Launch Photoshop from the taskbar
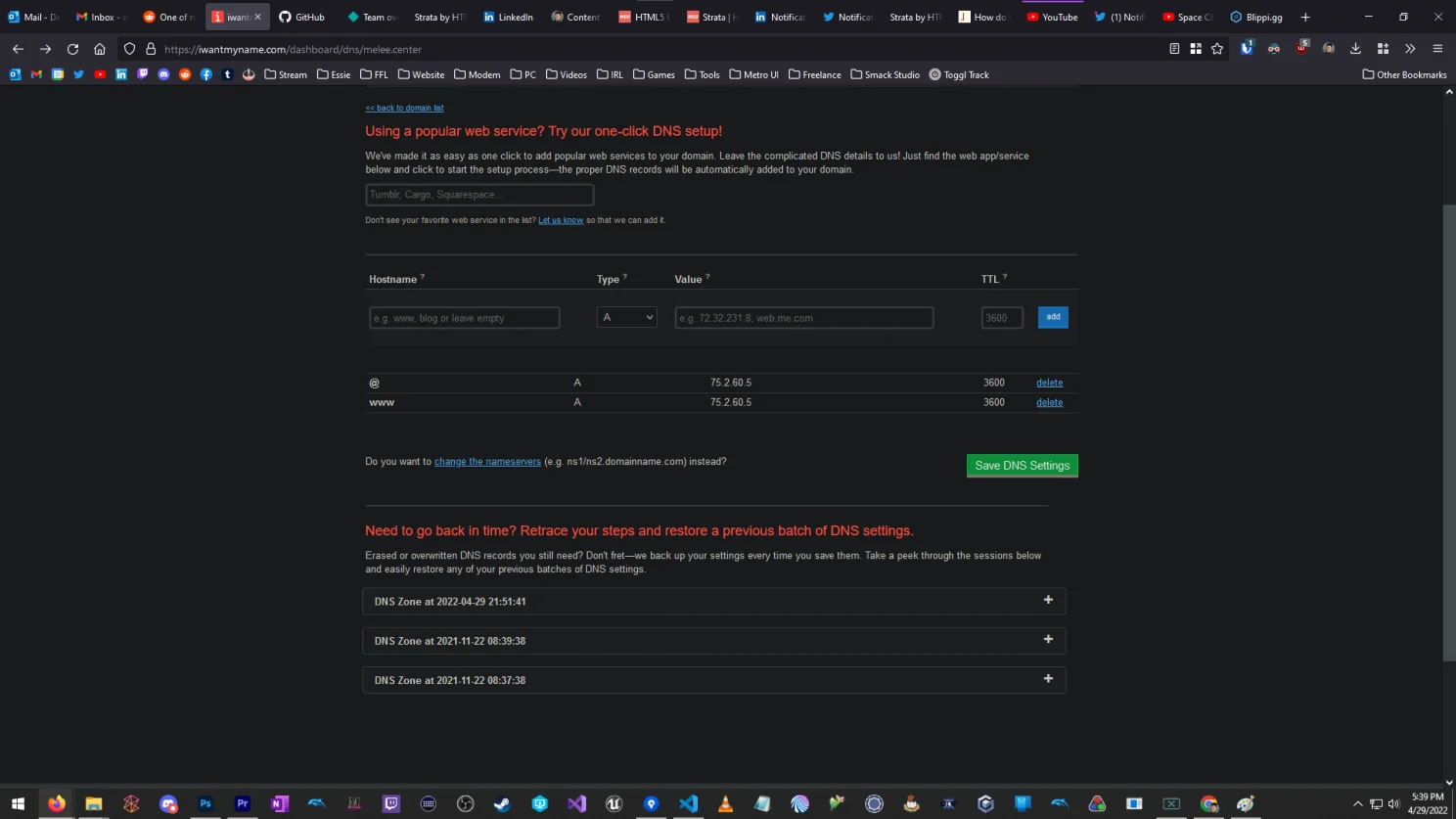The image size is (1456, 819). pos(205,803)
